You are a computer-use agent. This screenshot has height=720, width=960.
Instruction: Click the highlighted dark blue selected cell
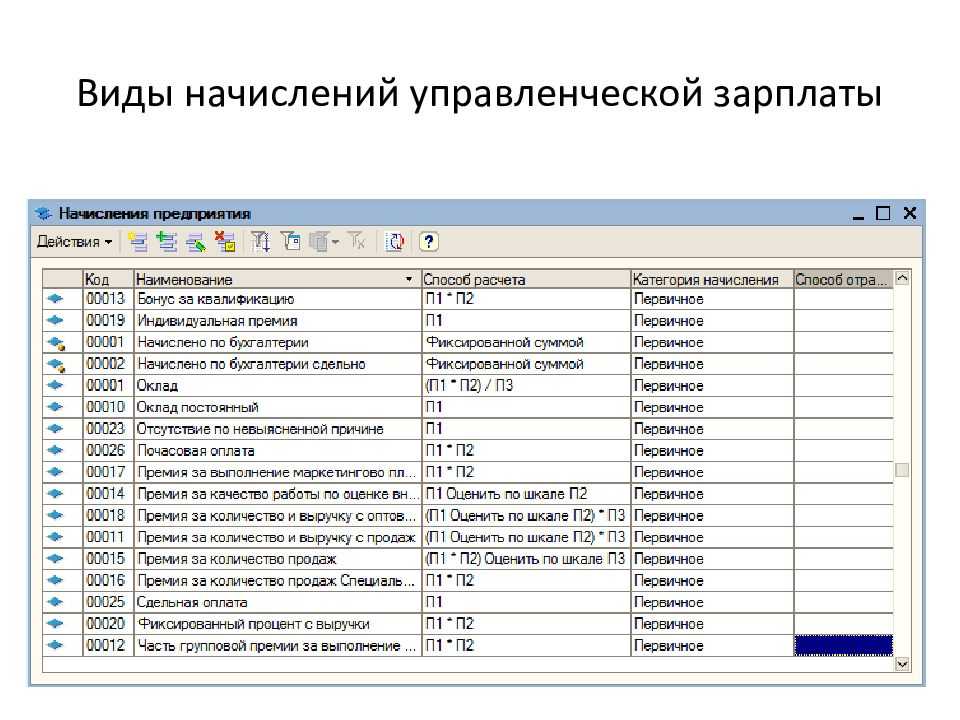click(843, 645)
